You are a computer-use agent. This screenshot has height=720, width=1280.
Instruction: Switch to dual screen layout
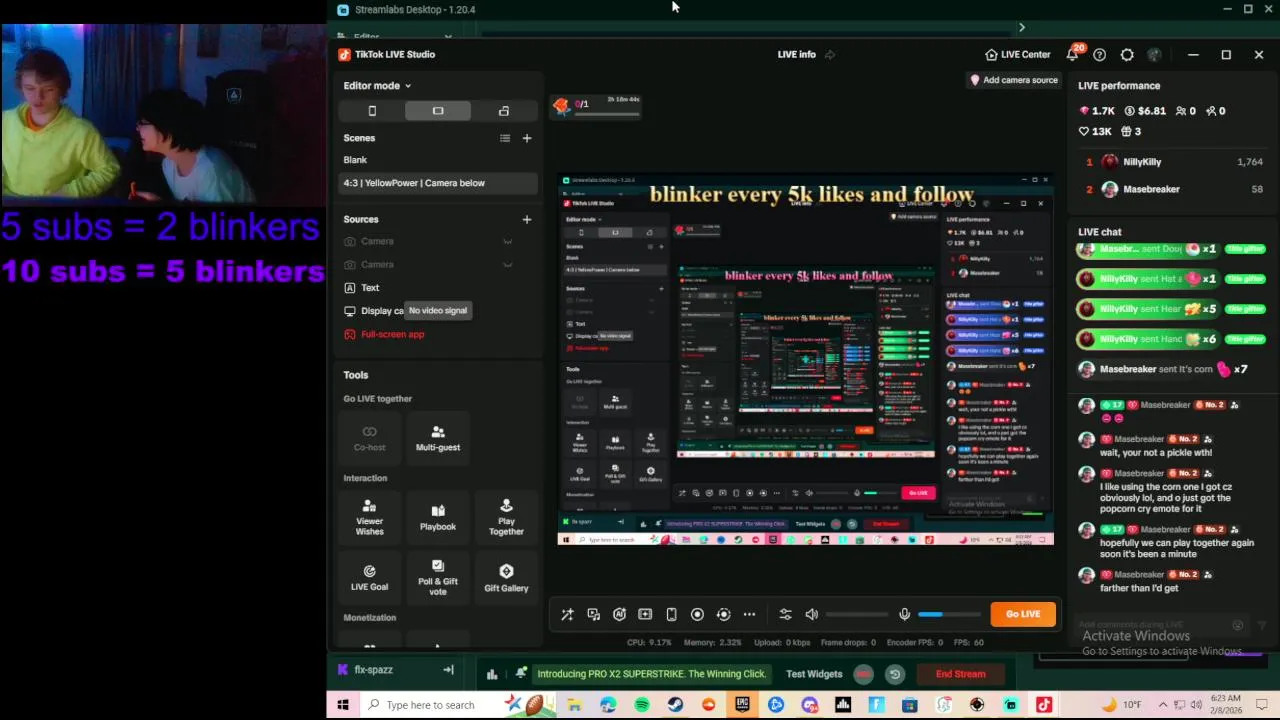pos(504,111)
